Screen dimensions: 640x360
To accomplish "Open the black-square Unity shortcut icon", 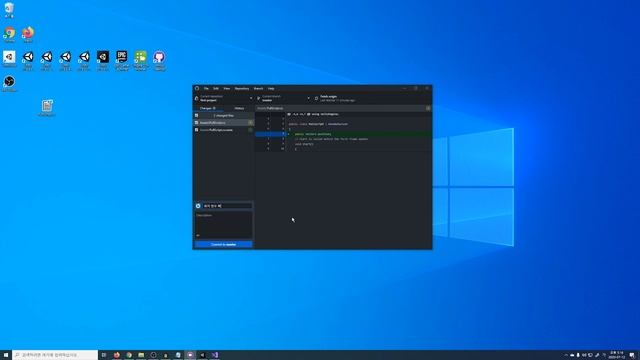I will coord(103,60).
